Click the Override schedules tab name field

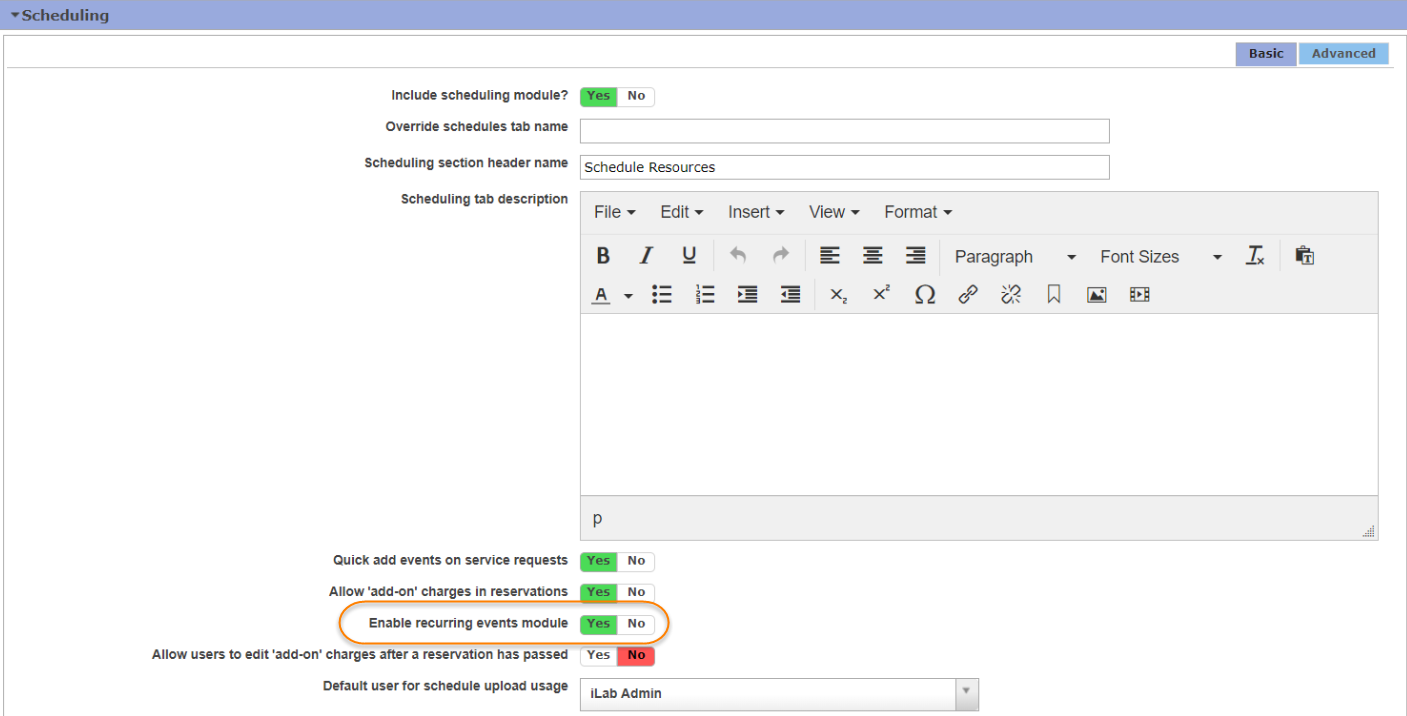pyautogui.click(x=844, y=131)
